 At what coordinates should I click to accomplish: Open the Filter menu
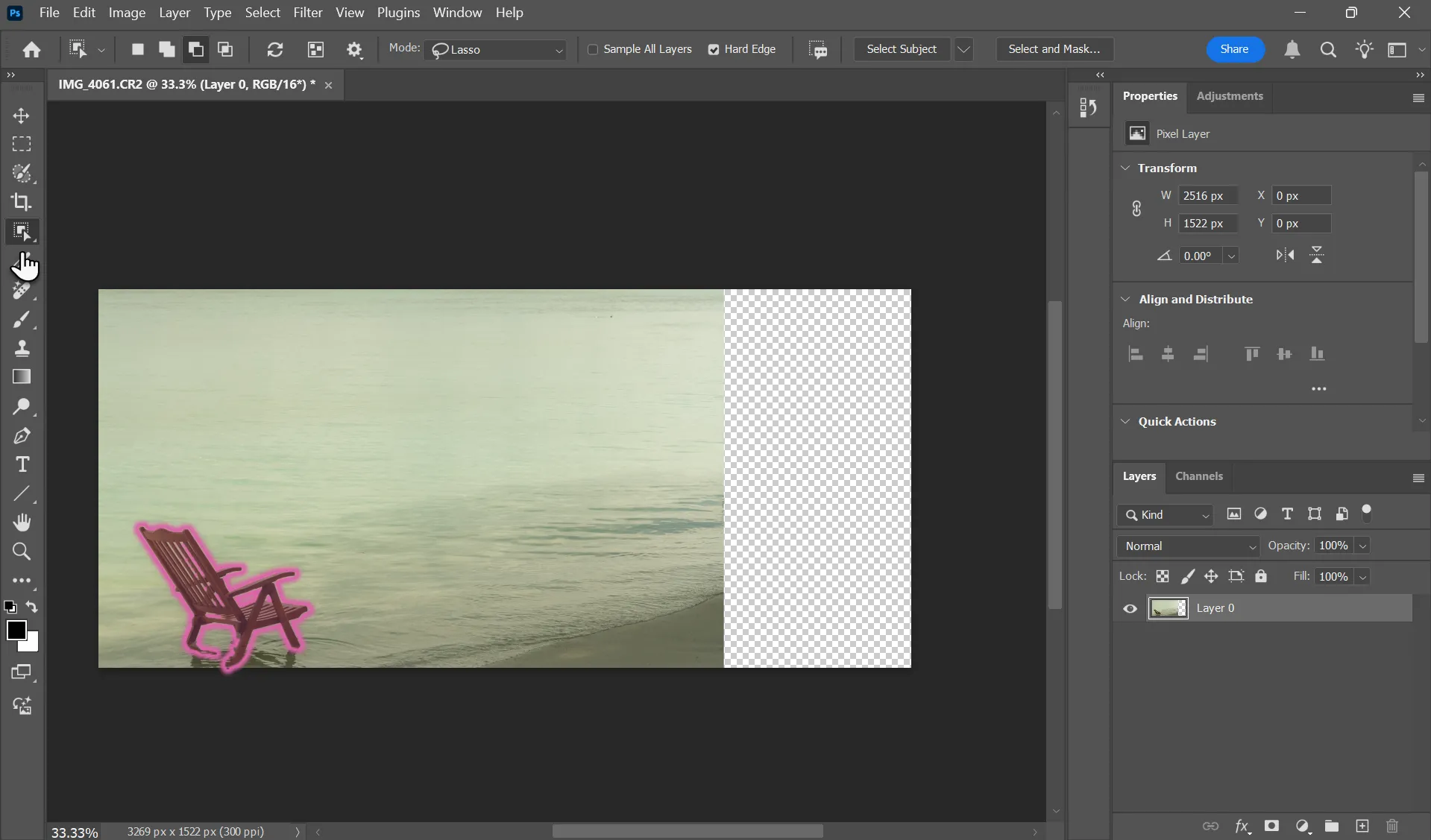308,12
